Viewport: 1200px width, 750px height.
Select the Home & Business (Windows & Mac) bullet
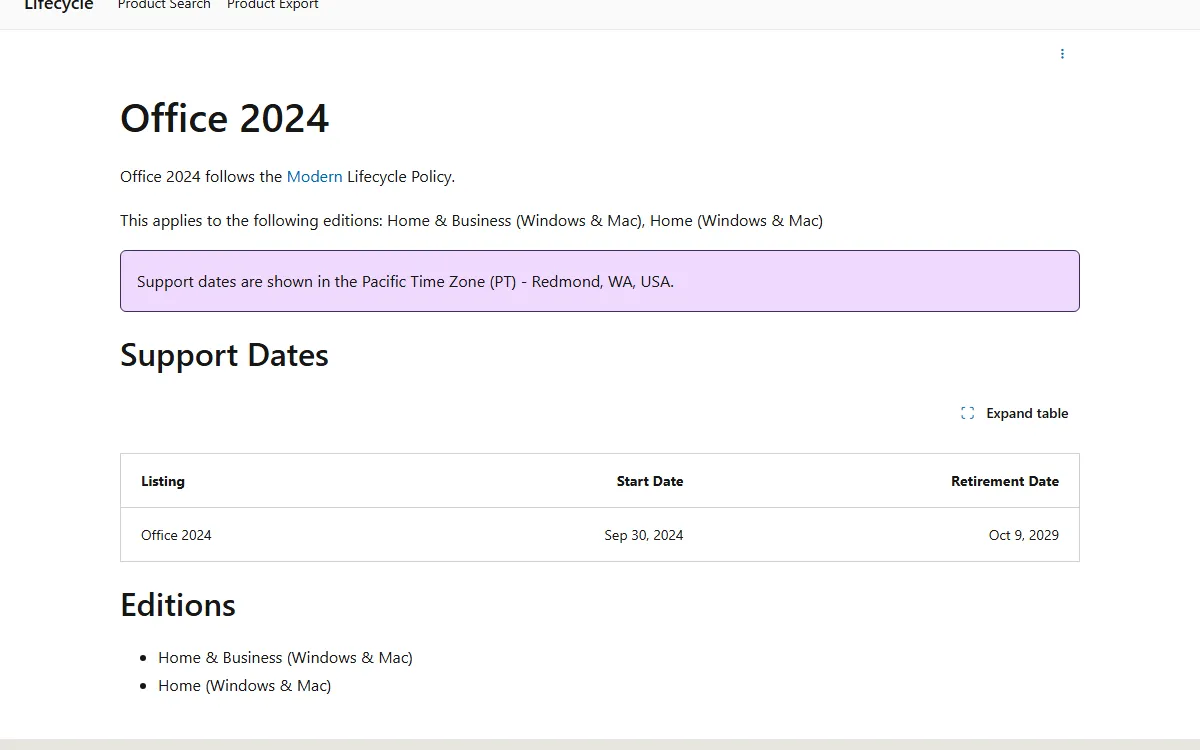pyautogui.click(x=285, y=657)
